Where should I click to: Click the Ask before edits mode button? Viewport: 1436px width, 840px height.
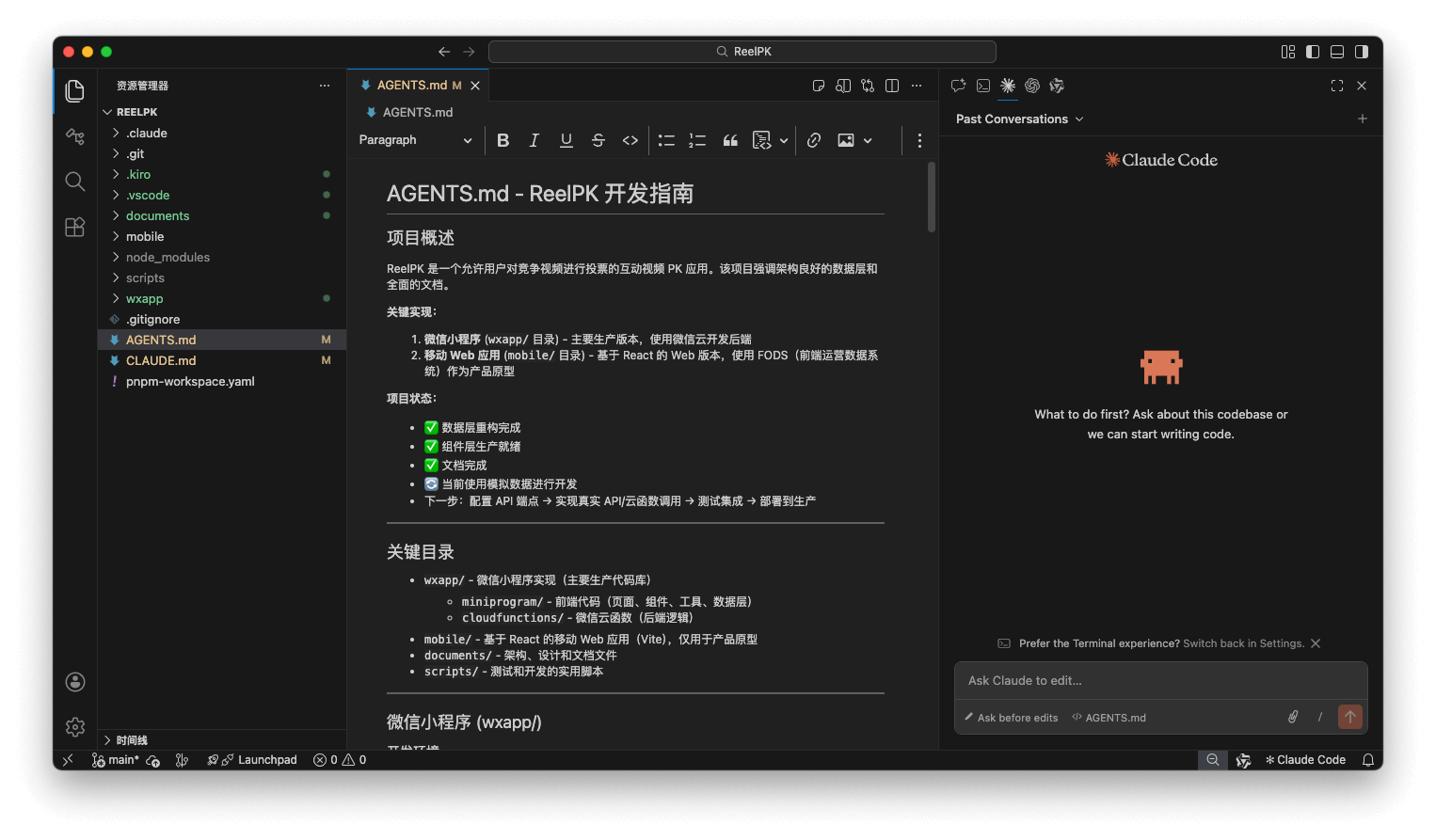1012,718
